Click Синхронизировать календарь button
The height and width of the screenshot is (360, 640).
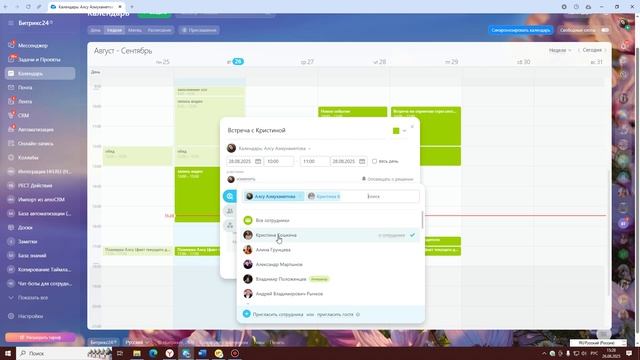pos(520,30)
